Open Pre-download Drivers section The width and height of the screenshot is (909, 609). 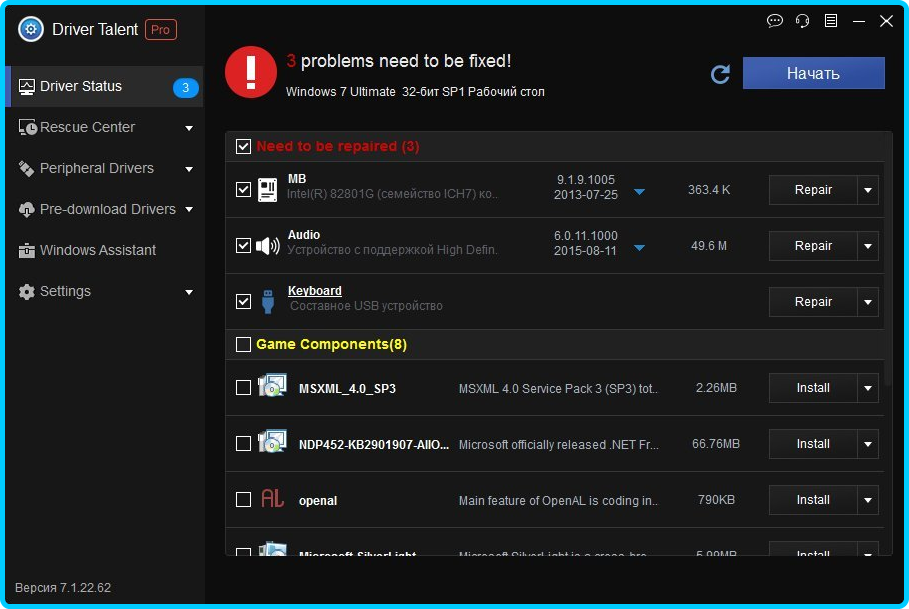tap(104, 210)
